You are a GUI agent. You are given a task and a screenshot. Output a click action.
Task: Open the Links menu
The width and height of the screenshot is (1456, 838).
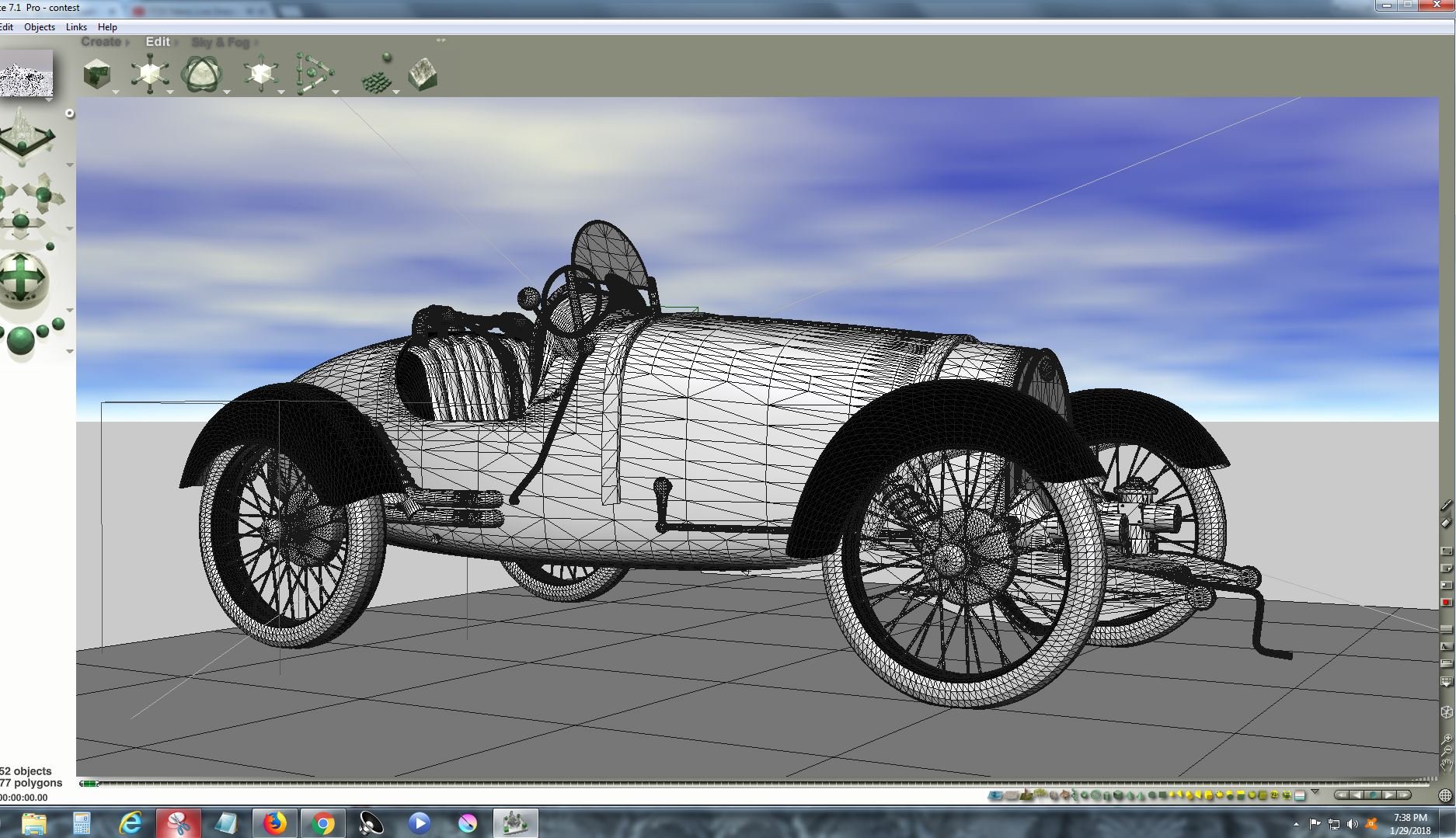[76, 26]
